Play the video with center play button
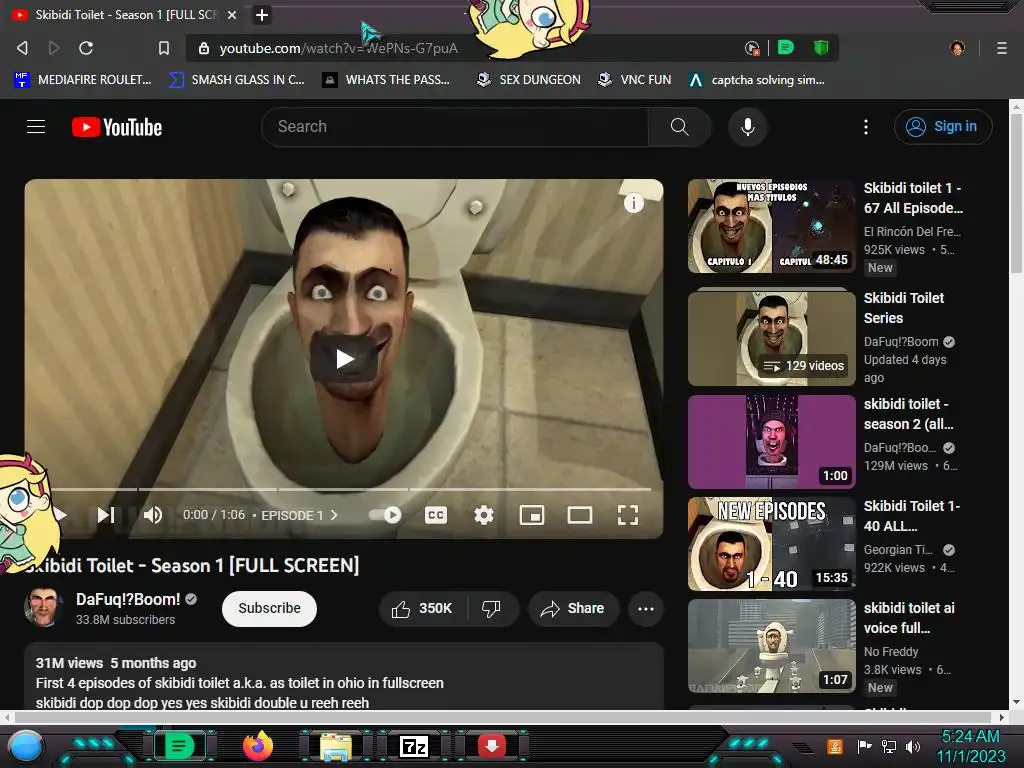 345,359
